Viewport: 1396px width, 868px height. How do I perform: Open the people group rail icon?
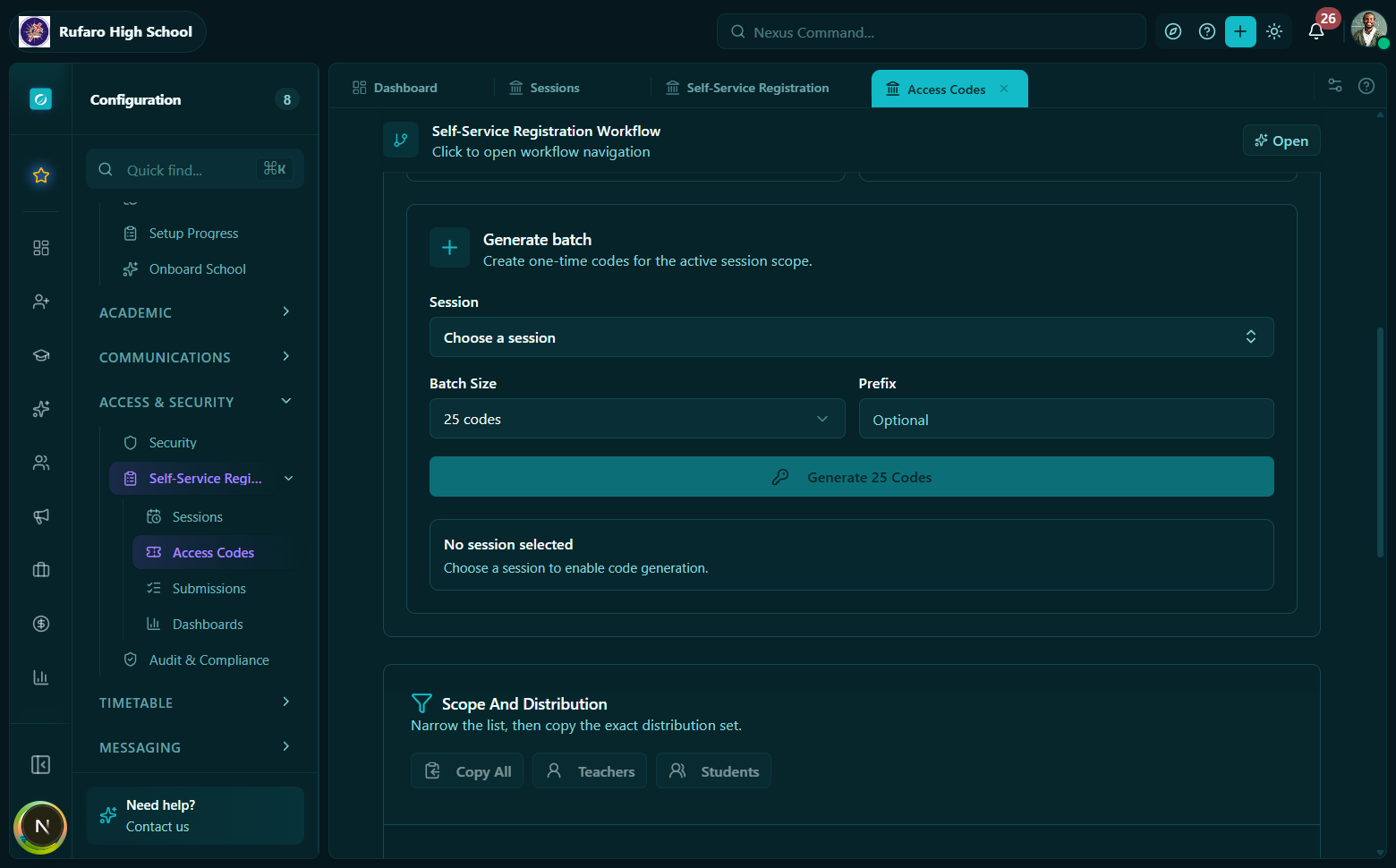(x=41, y=463)
